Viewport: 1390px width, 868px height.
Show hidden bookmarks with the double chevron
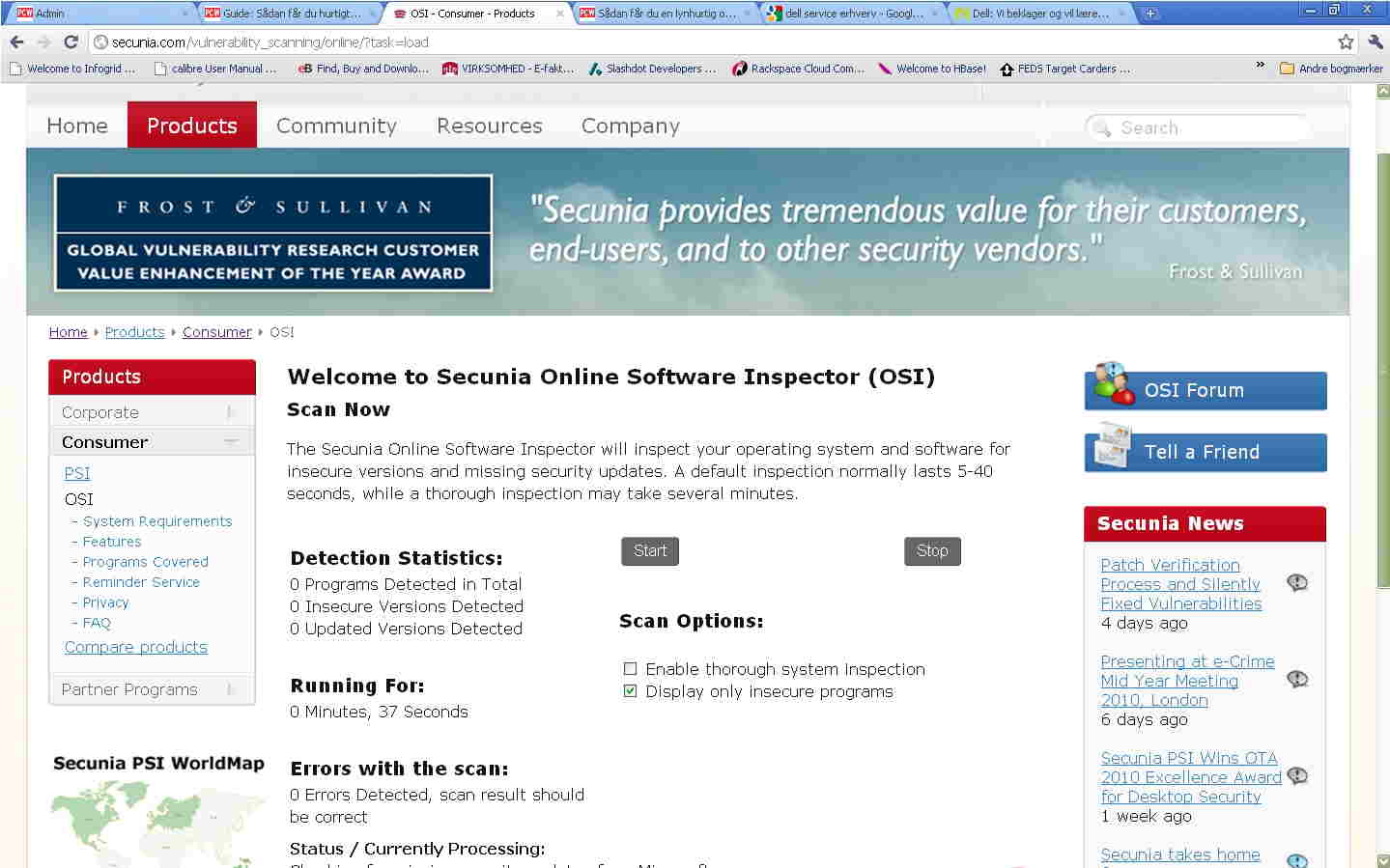pyautogui.click(x=1260, y=66)
